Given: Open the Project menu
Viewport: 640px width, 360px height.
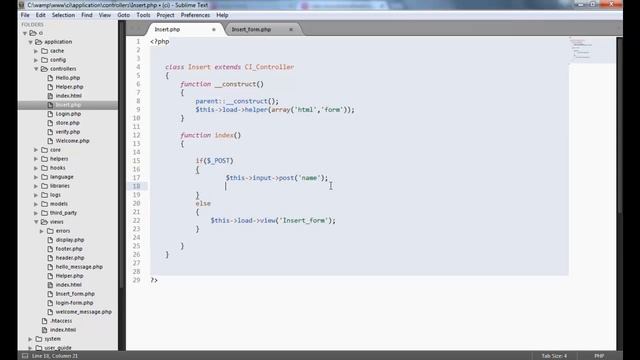Looking at the screenshot, I should (165, 15).
